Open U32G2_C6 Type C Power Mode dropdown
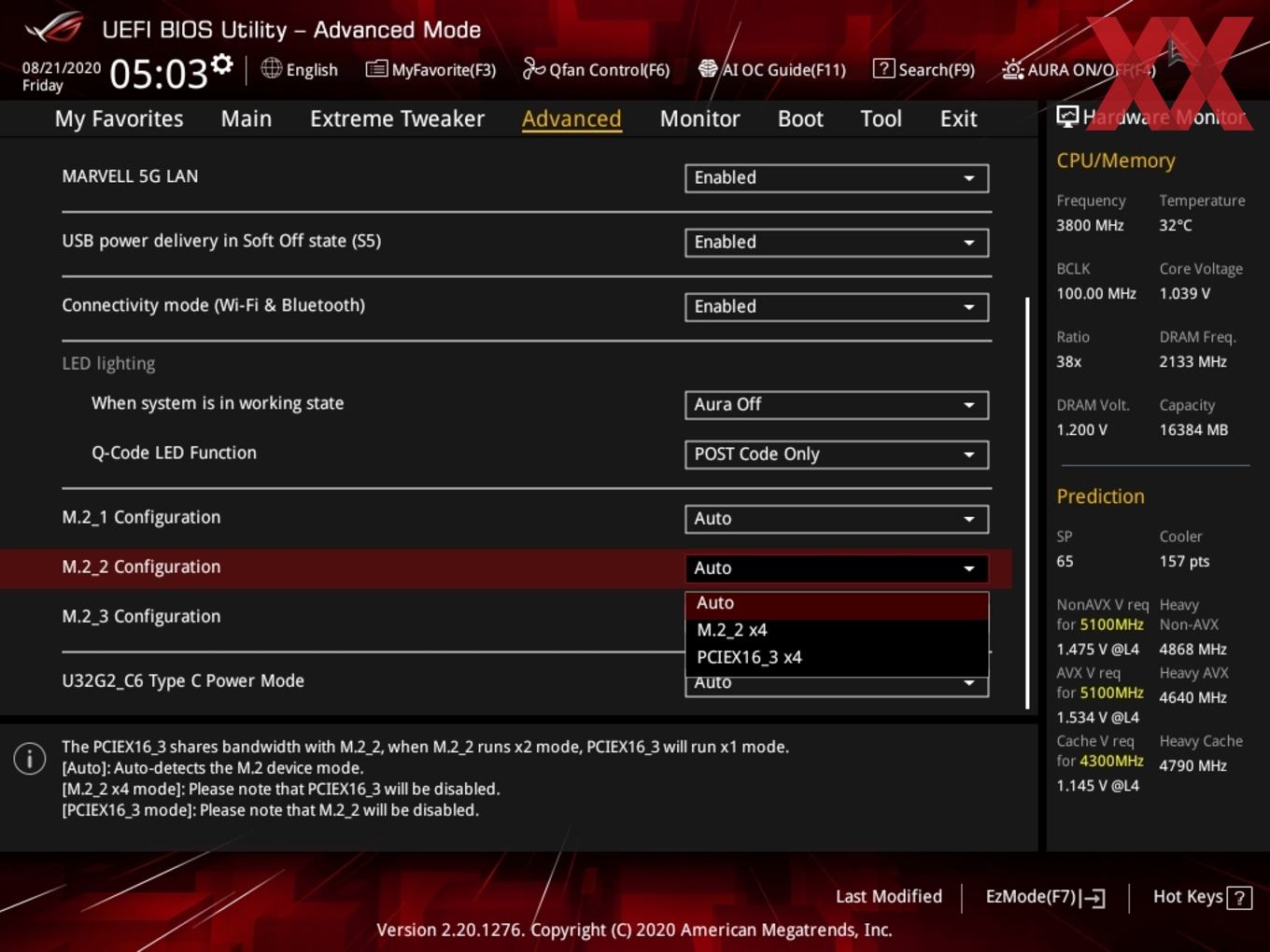This screenshot has height=952, width=1270. (837, 686)
